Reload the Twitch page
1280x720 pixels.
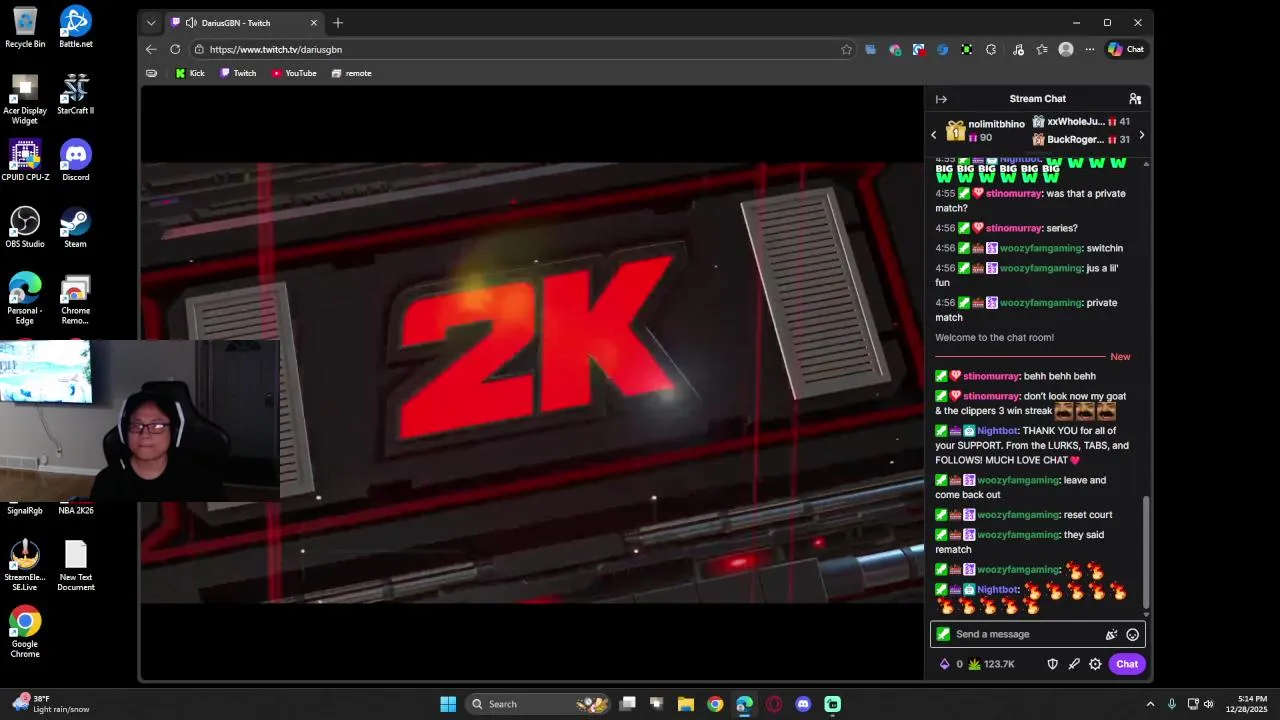[175, 49]
